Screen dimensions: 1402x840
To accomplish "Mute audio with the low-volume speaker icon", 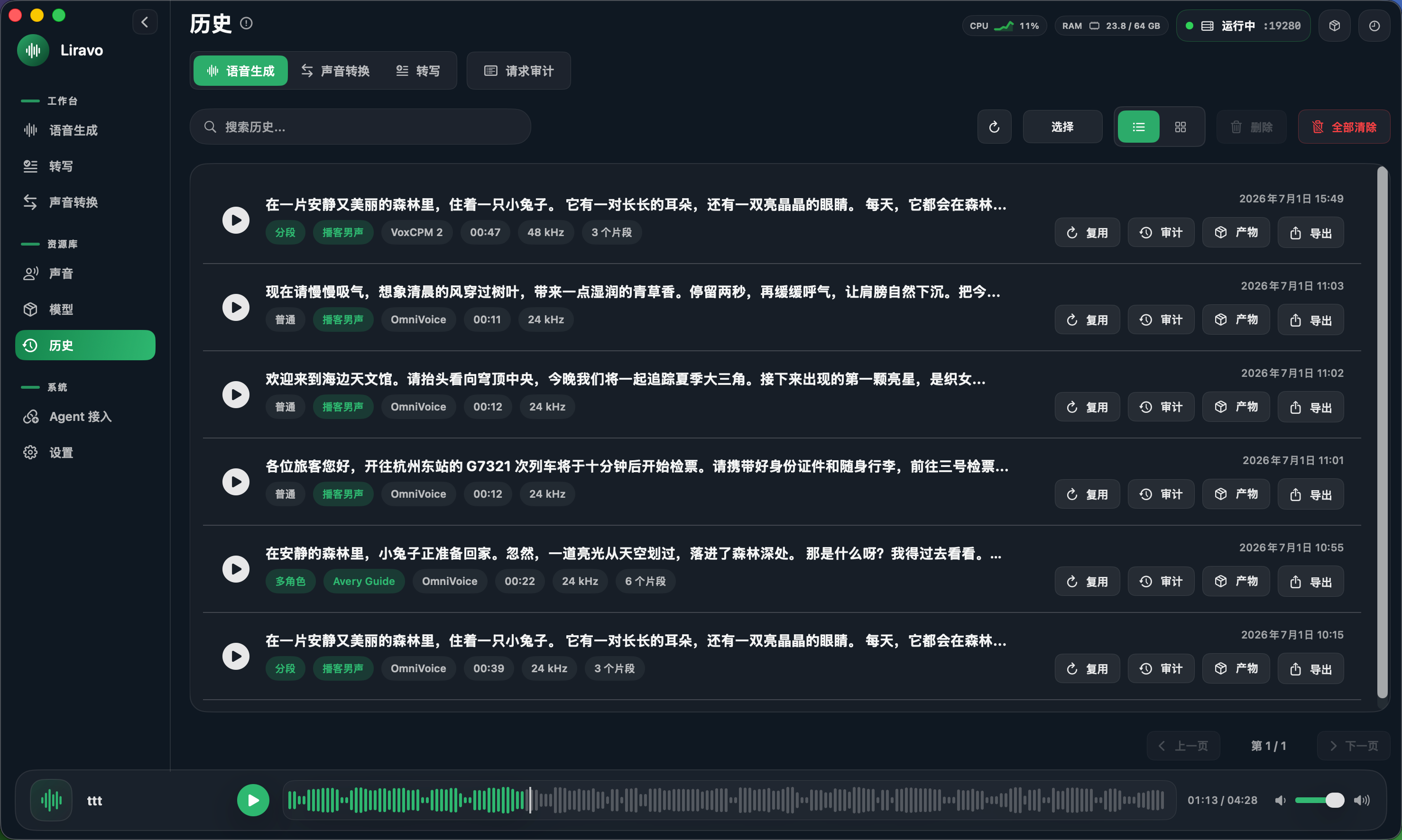I will (1280, 800).
